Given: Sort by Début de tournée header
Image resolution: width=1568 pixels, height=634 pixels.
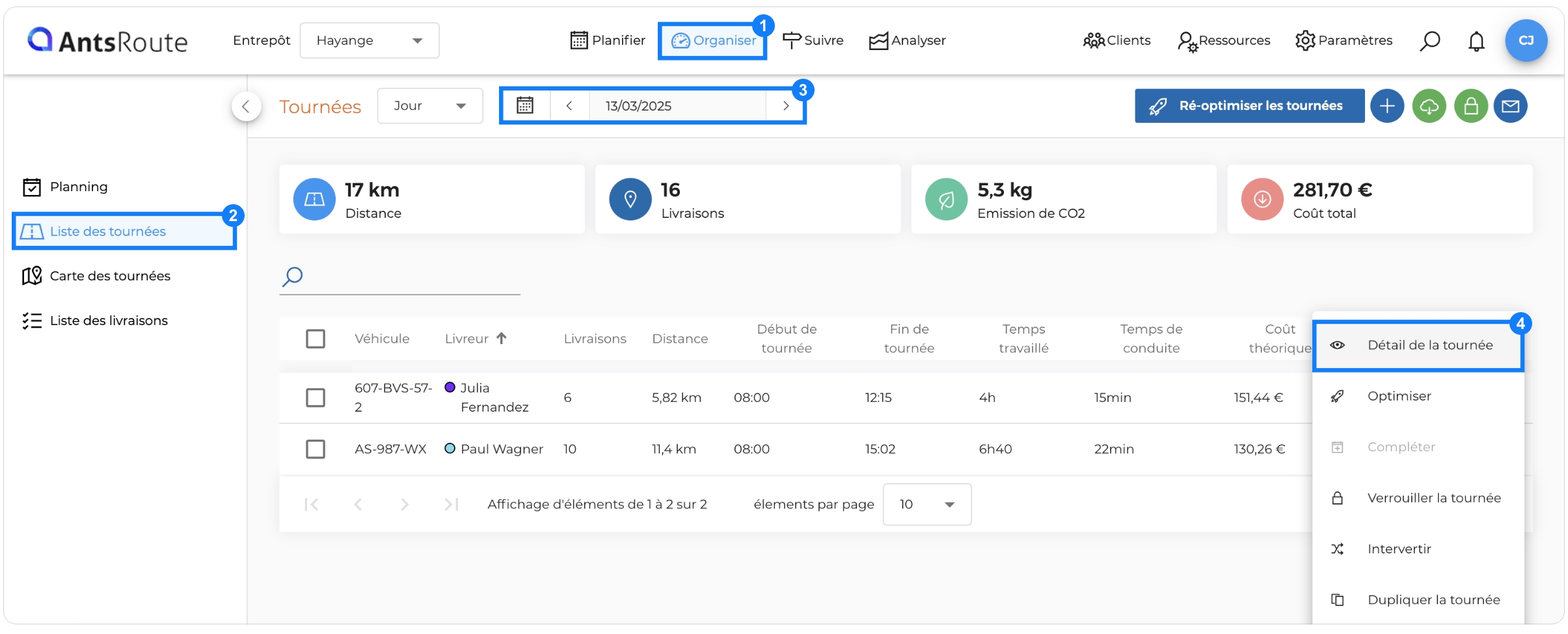Looking at the screenshot, I should click(x=787, y=338).
